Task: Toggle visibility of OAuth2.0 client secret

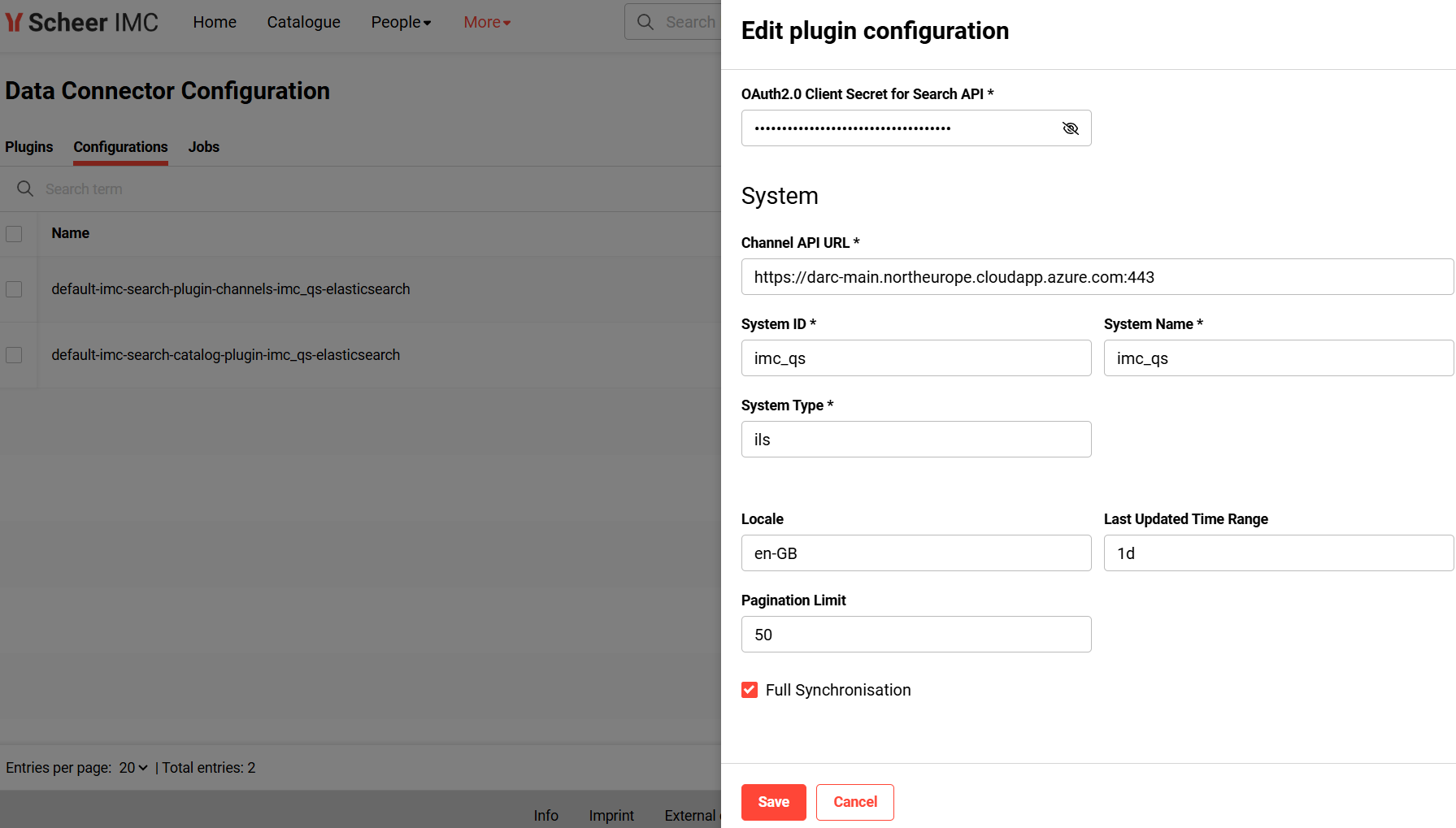Action: (x=1070, y=128)
